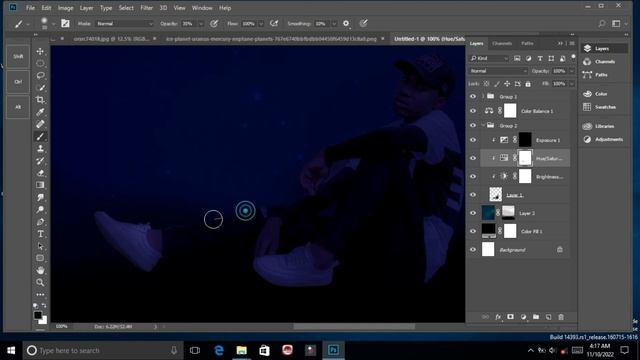Hide the Color Balance 1 layer

[x=473, y=111]
